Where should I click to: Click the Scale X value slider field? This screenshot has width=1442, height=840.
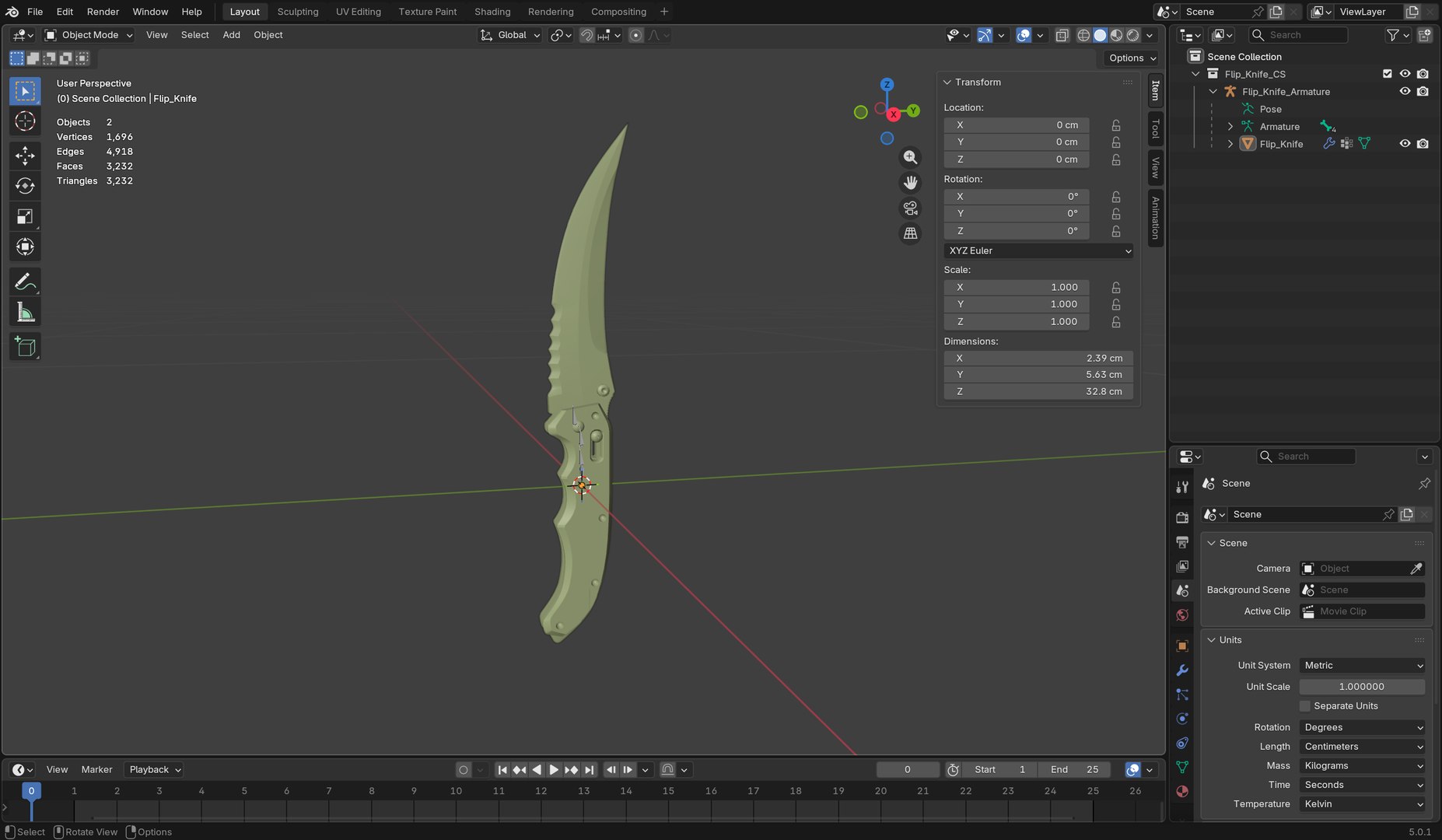pyautogui.click(x=1017, y=287)
